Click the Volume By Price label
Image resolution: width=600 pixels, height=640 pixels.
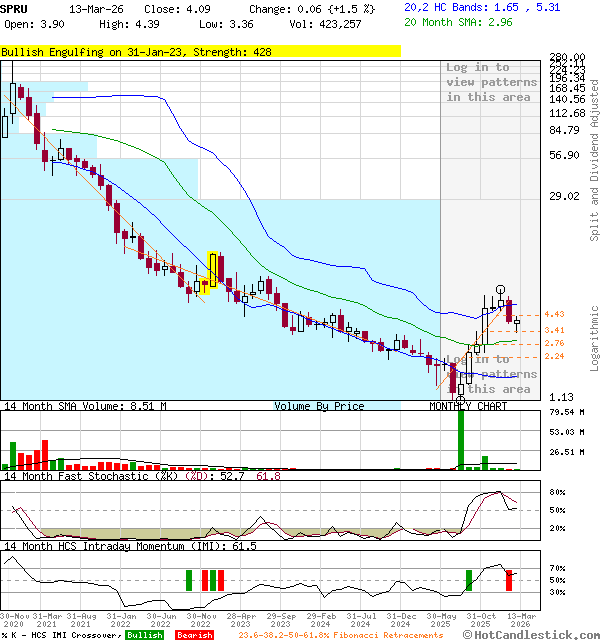click(319, 406)
